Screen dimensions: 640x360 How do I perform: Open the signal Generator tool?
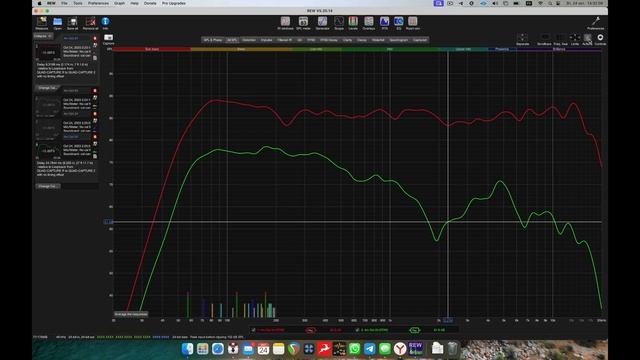coord(322,22)
